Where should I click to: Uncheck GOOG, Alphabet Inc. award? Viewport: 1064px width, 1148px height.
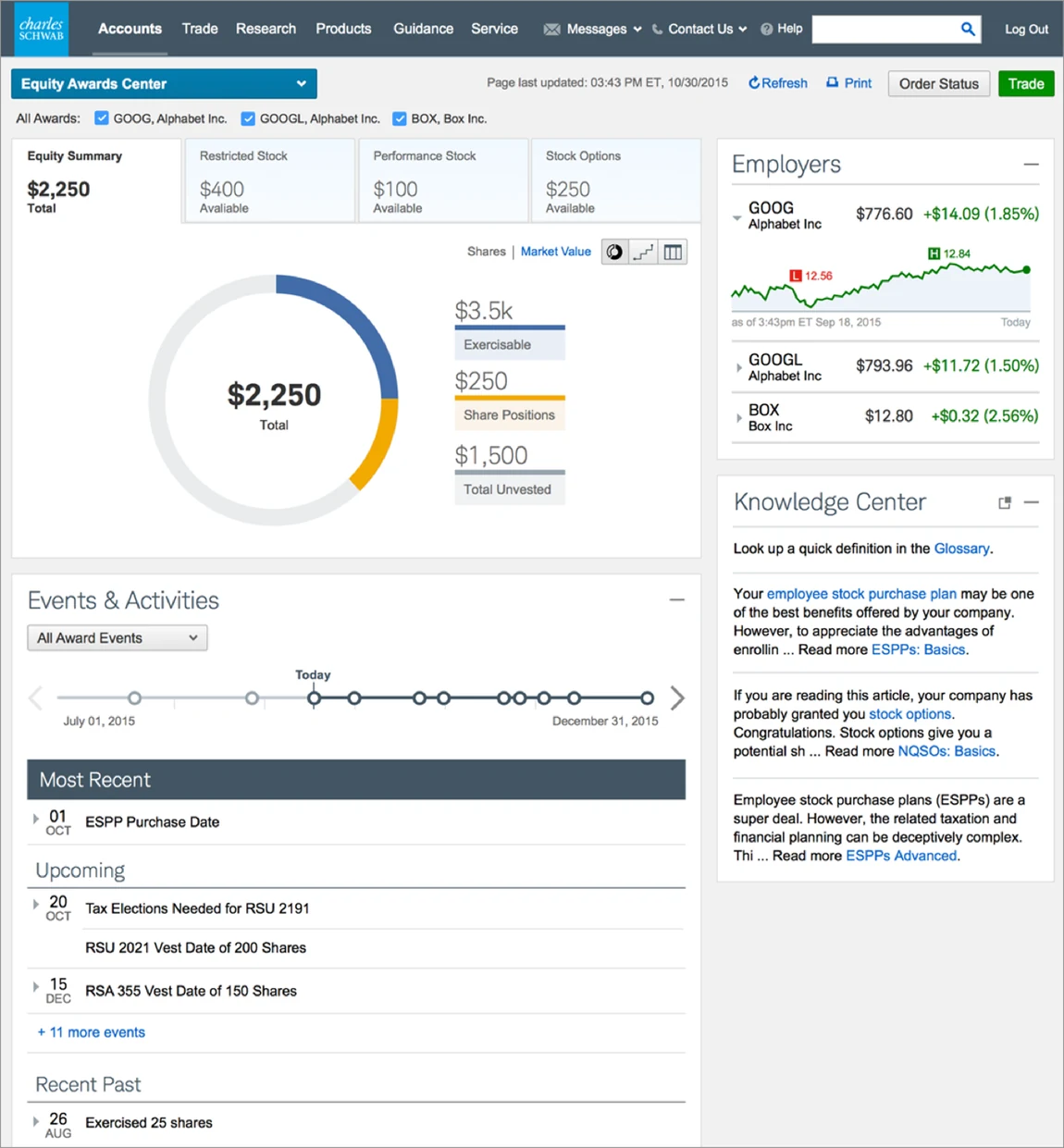(x=102, y=118)
